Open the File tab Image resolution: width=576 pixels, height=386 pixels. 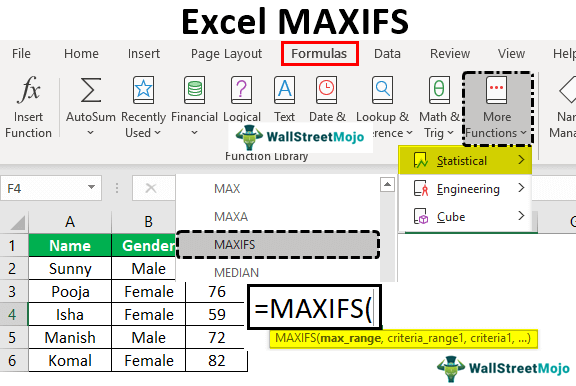[x=21, y=54]
